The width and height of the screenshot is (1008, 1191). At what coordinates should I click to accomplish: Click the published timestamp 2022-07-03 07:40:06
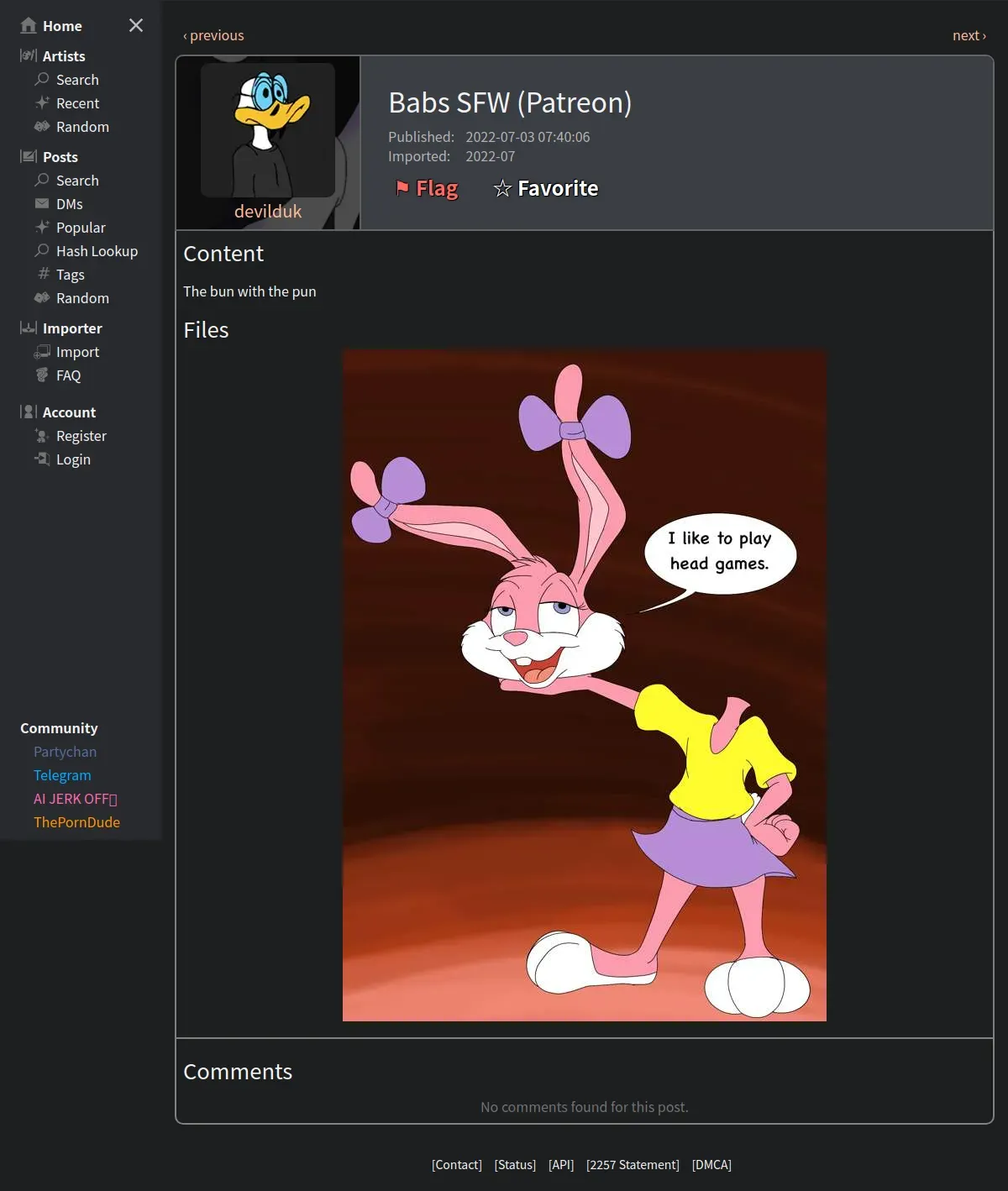pyautogui.click(x=528, y=137)
